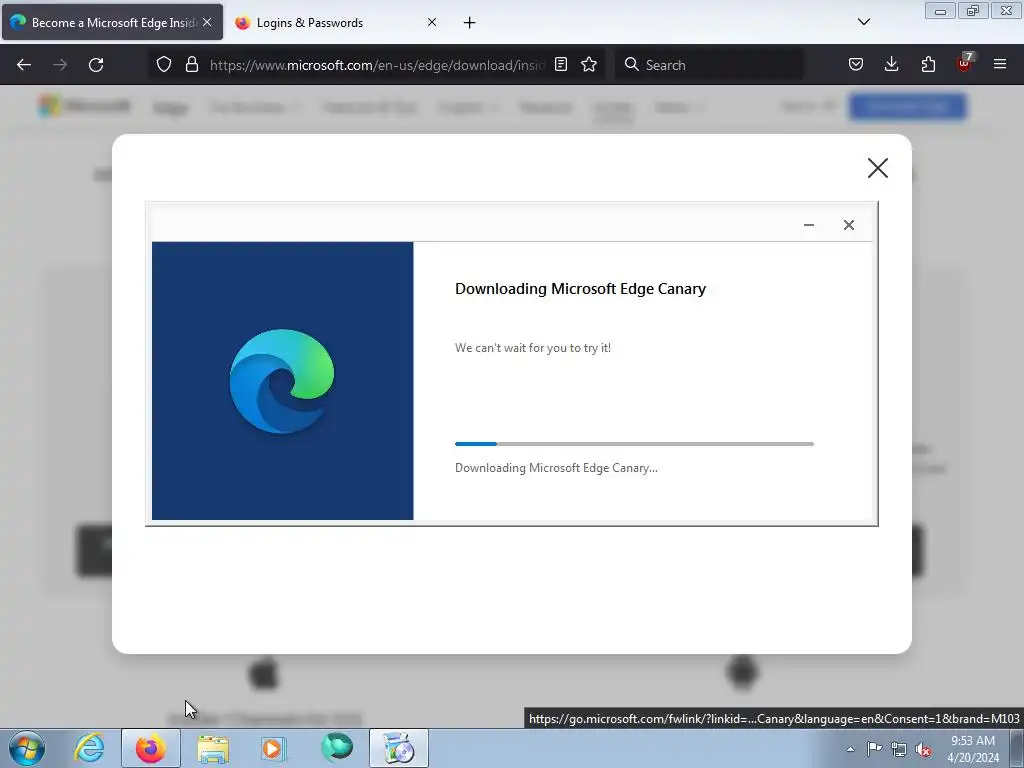This screenshot has height=768, width=1024.
Task: Open the tracking protection shield icon
Action: pos(164,65)
